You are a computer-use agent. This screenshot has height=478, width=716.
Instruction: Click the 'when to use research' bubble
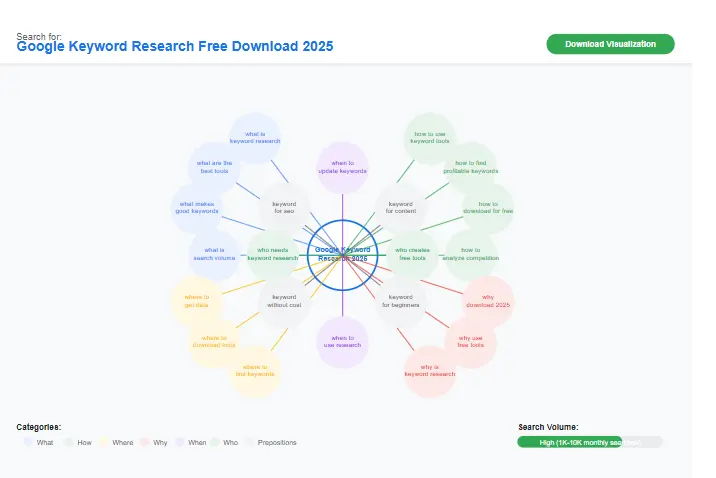click(342, 342)
